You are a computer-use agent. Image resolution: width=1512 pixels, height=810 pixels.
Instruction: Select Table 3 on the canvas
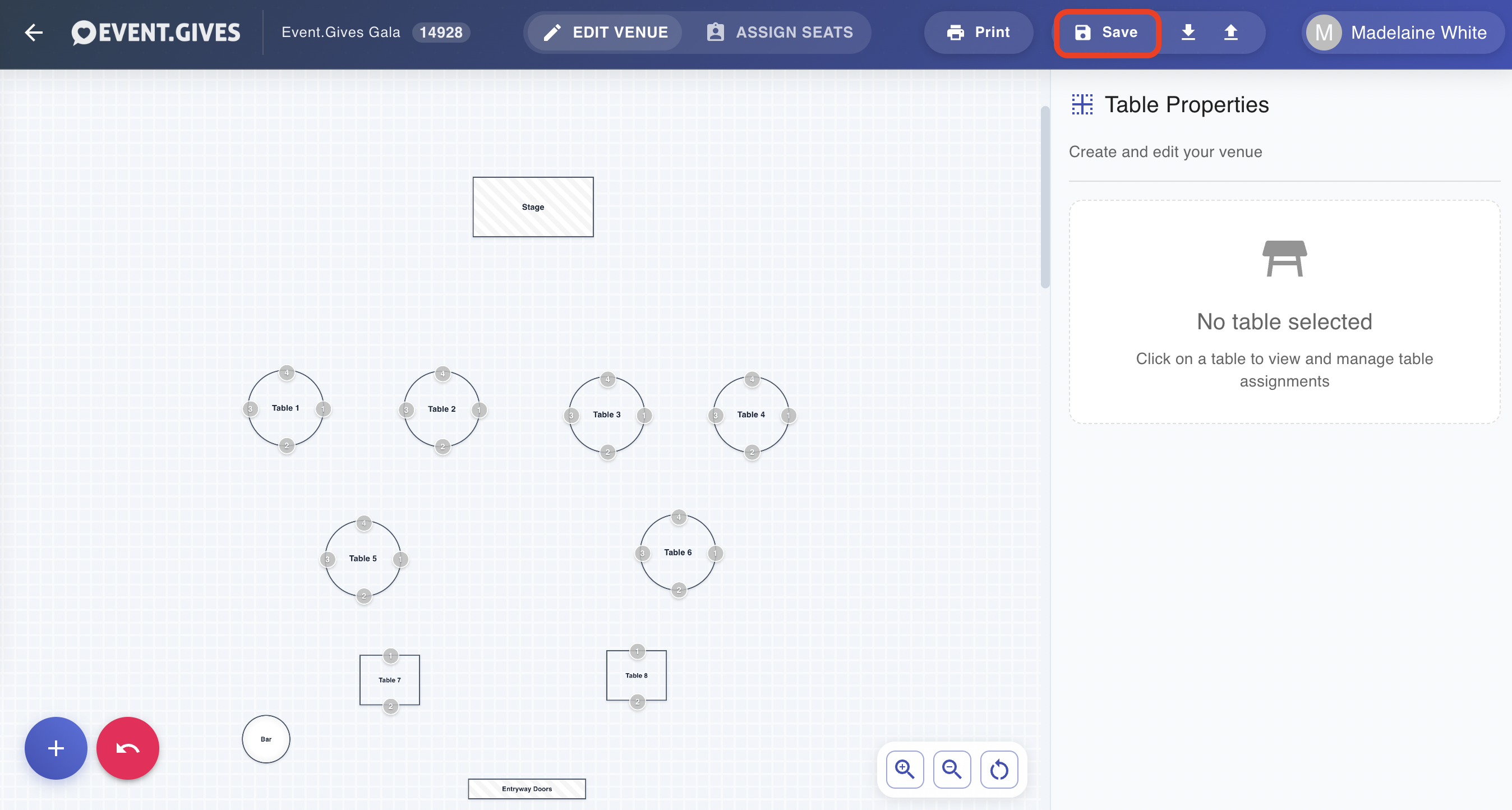[607, 415]
